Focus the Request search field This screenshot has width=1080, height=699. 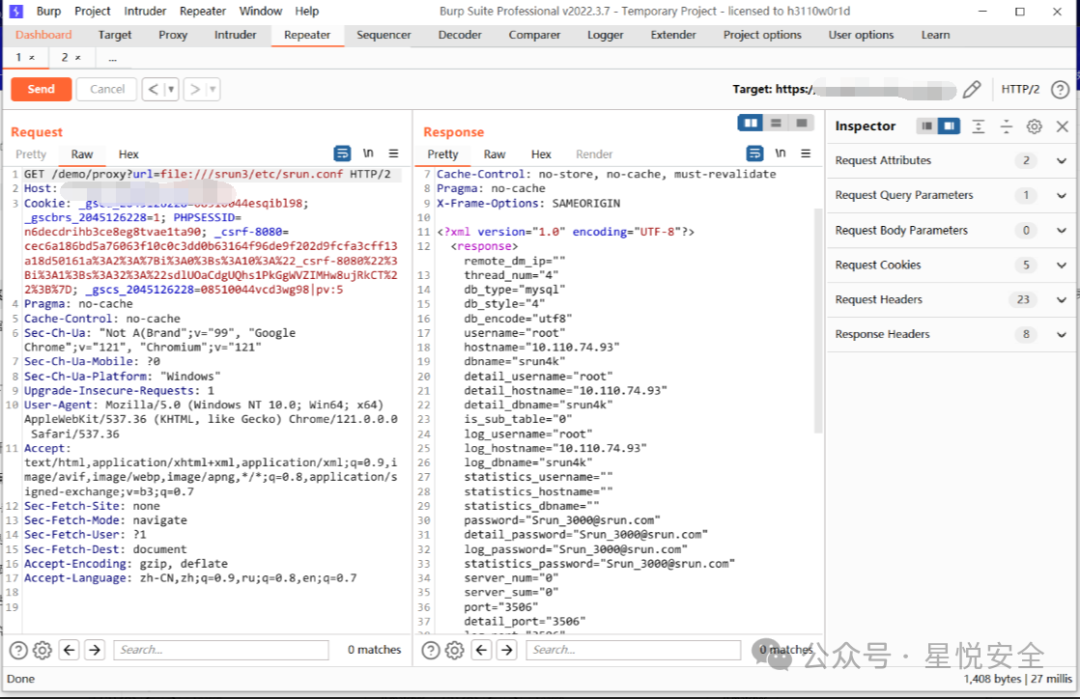[x=221, y=649]
